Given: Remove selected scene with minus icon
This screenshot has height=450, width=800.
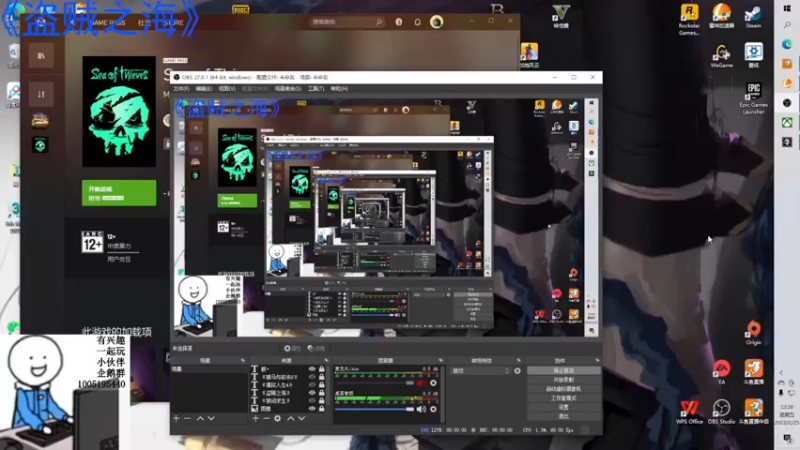Looking at the screenshot, I should pos(187,418).
